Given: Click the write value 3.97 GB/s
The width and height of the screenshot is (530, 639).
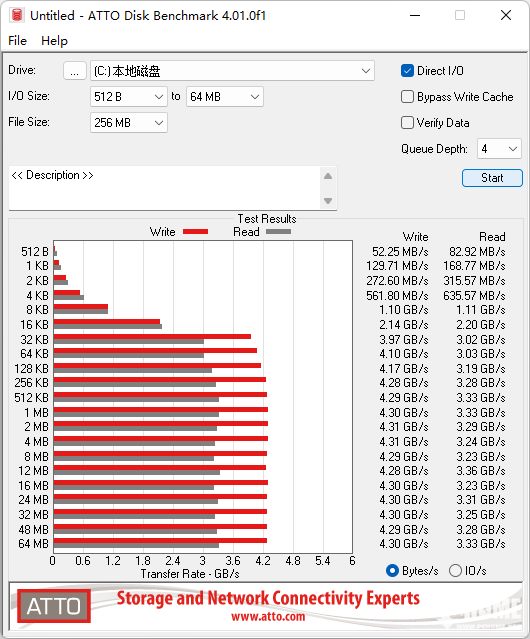Looking at the screenshot, I should pyautogui.click(x=404, y=339).
